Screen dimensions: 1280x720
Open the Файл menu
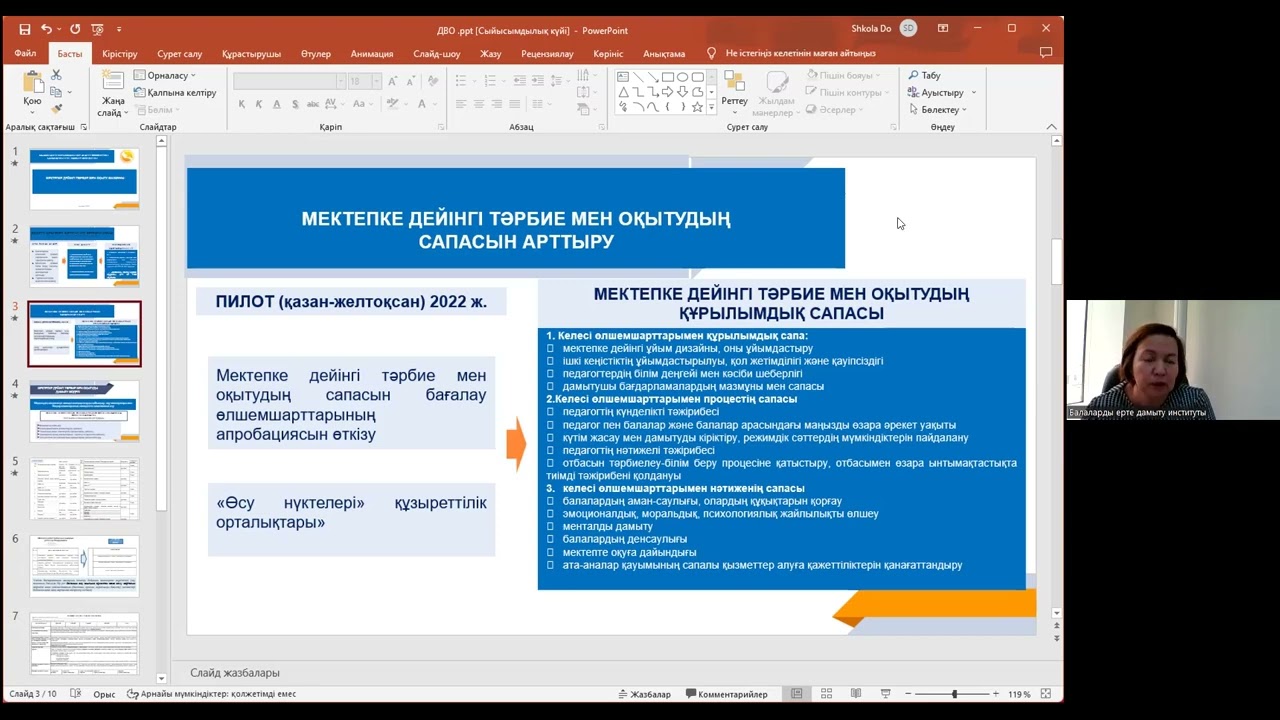pos(25,54)
